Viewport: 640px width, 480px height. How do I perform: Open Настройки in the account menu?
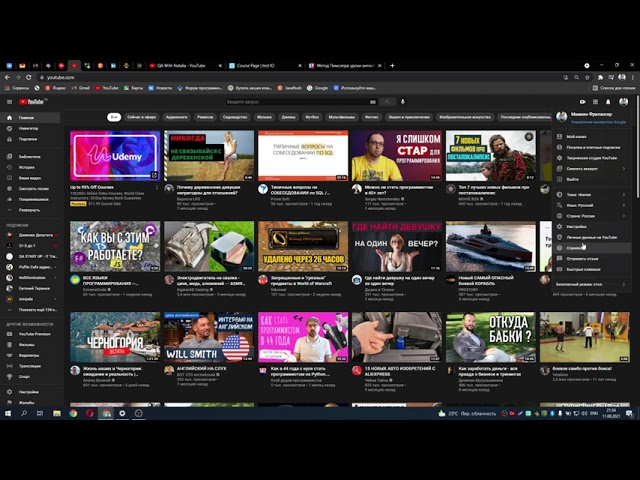[x=591, y=227]
